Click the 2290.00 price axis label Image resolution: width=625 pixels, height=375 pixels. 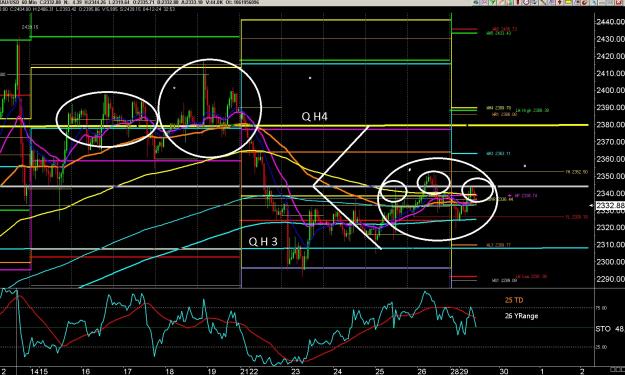tap(610, 279)
